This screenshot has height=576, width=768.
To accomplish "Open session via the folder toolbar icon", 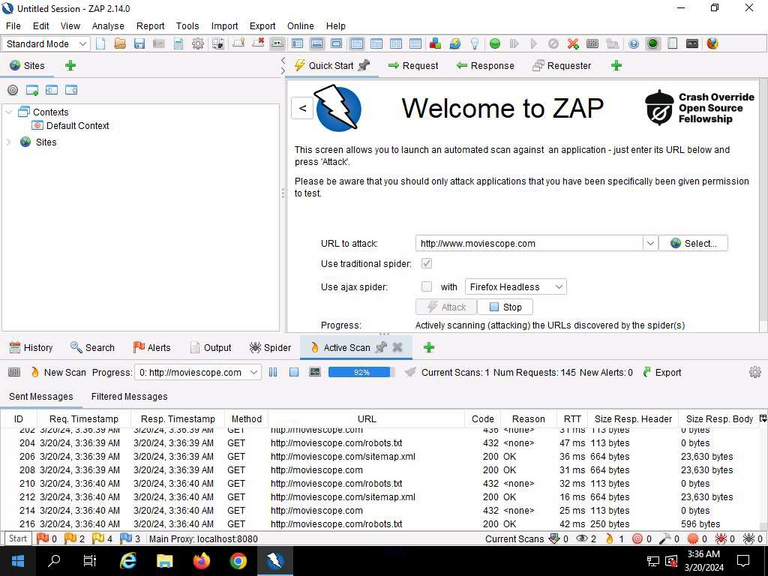I will coord(120,44).
